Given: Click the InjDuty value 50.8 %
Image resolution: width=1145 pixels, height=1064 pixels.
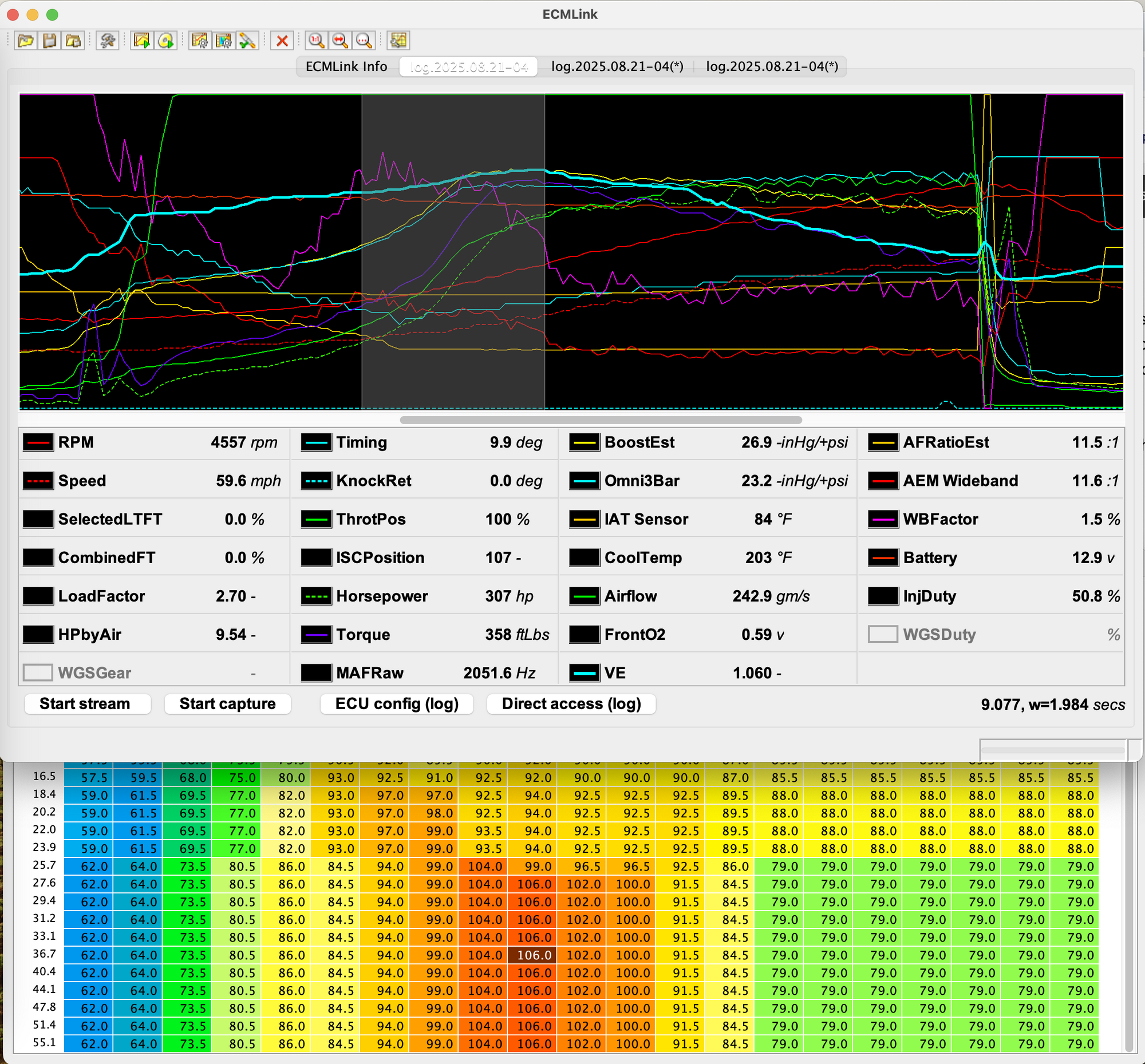Looking at the screenshot, I should [1096, 596].
